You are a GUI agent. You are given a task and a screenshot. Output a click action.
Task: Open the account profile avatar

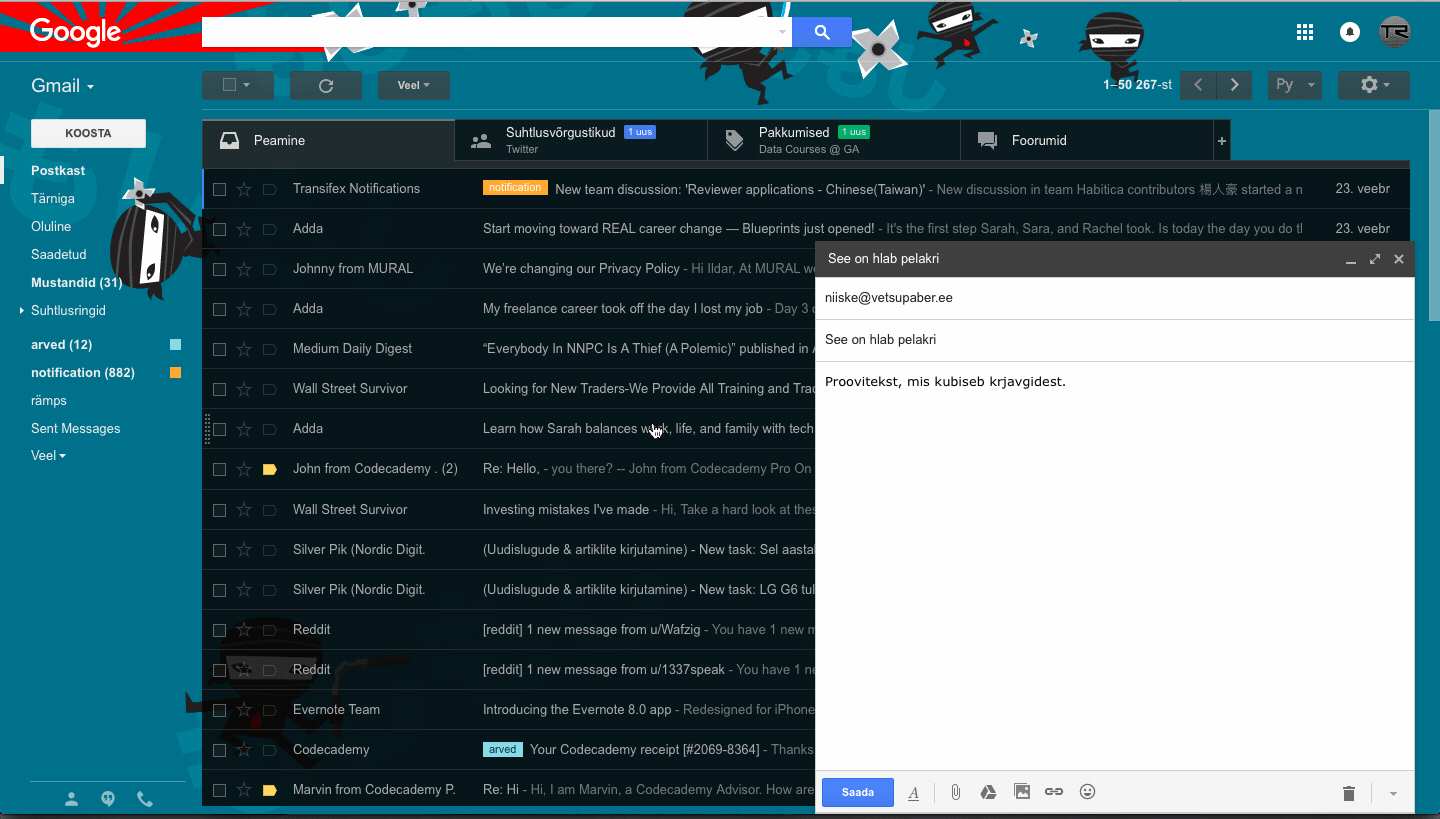(1394, 32)
